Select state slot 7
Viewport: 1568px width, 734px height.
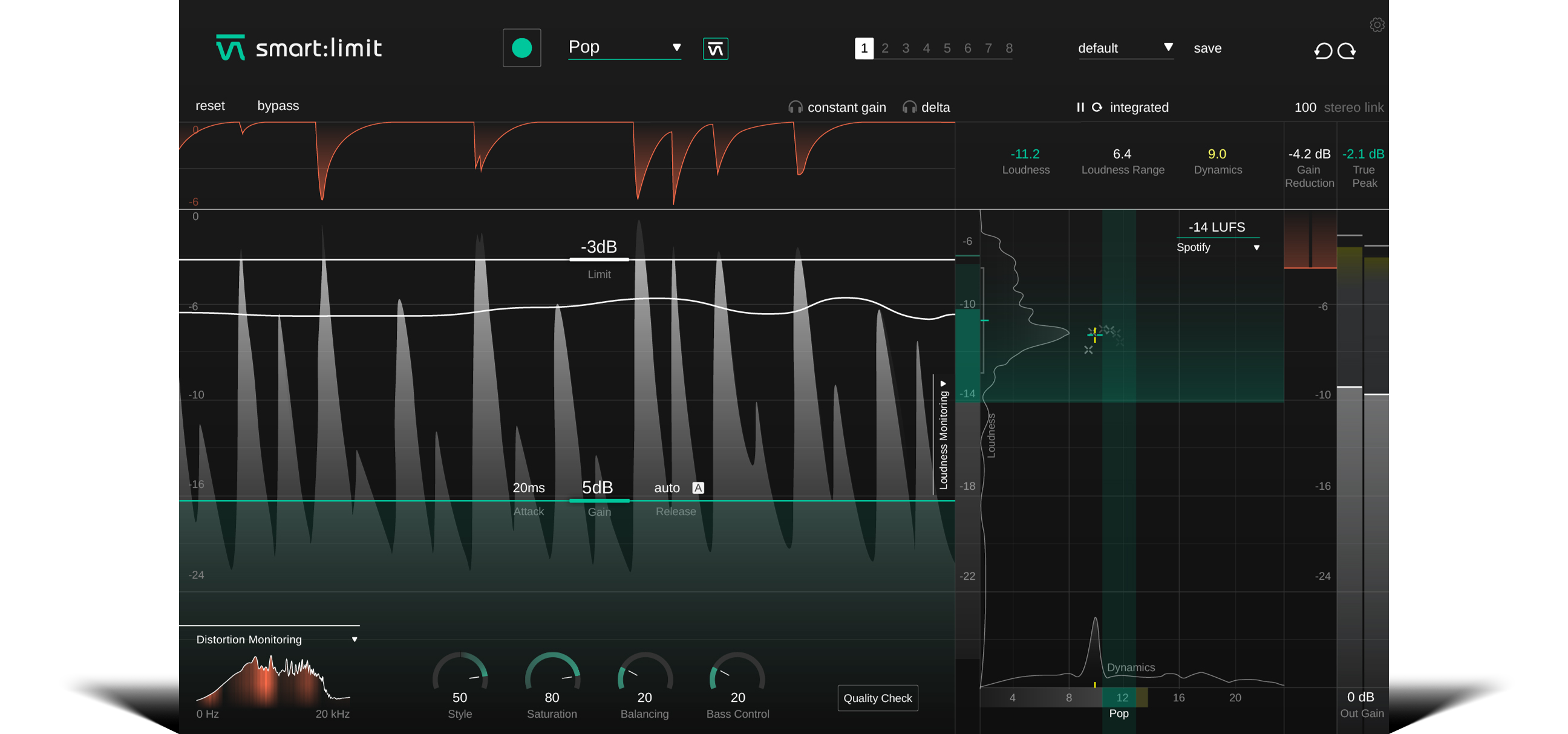[x=988, y=48]
